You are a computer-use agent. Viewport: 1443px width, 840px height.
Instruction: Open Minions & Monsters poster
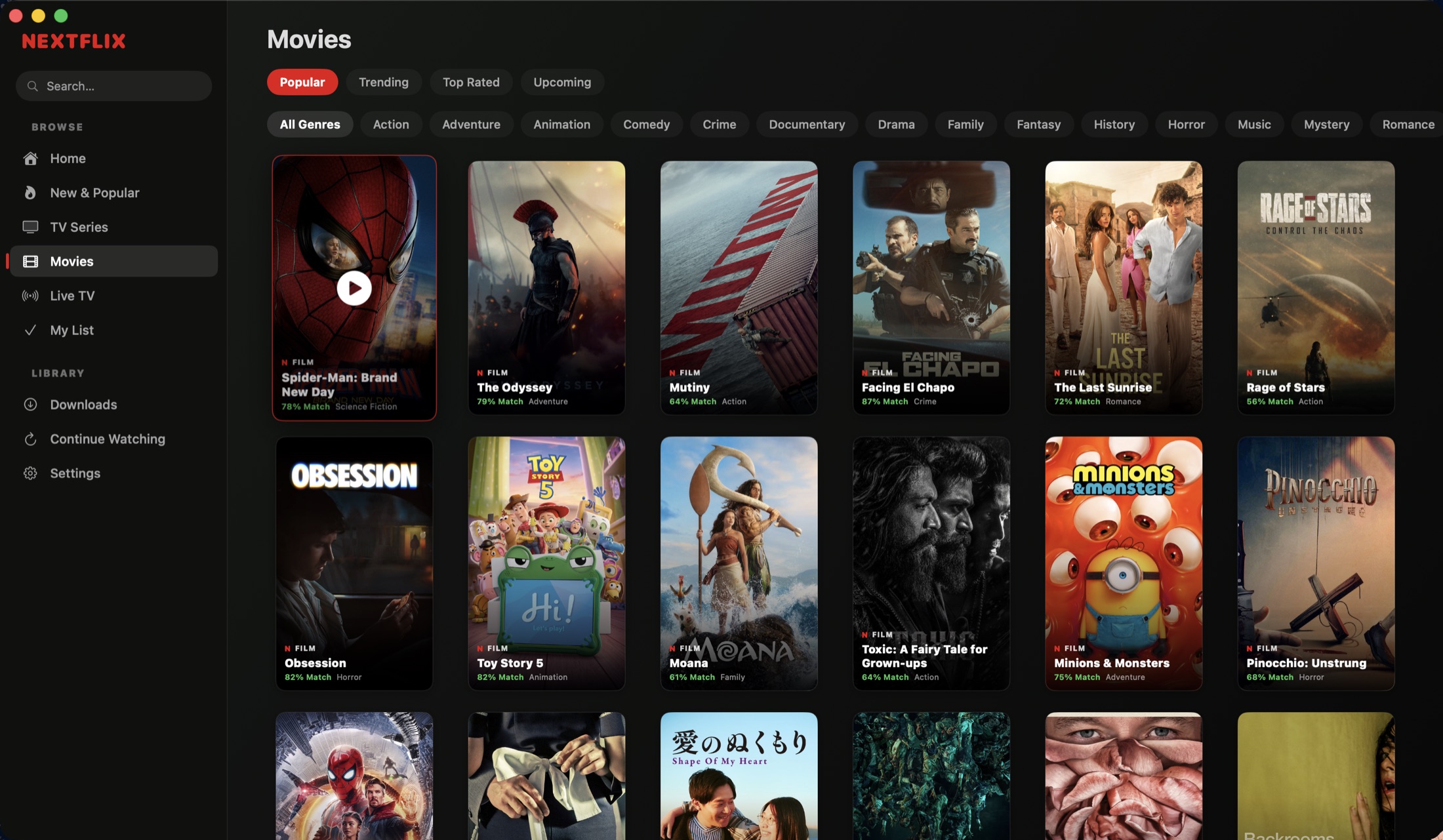1124,563
